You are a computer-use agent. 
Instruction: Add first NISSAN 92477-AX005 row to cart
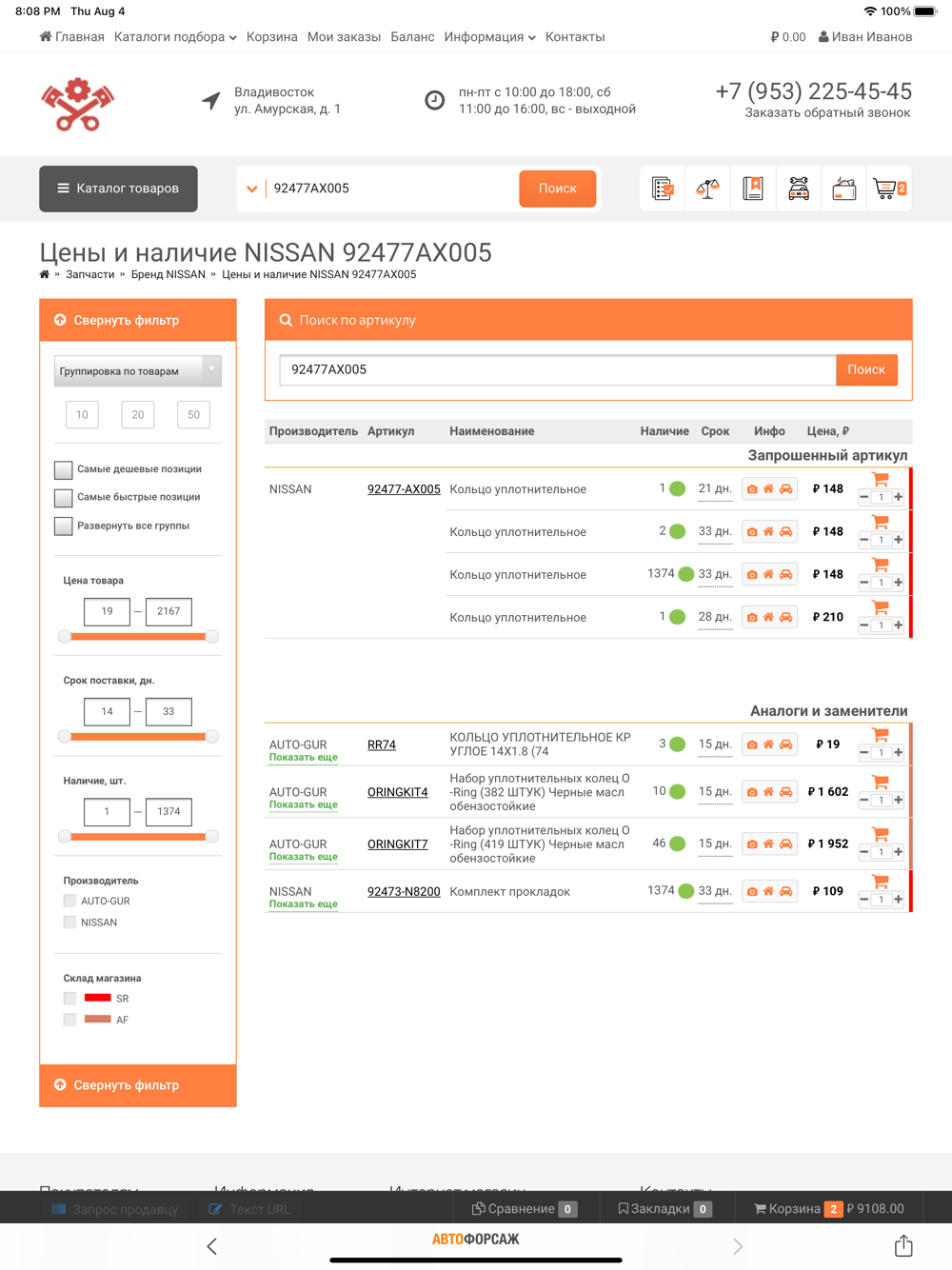881,479
